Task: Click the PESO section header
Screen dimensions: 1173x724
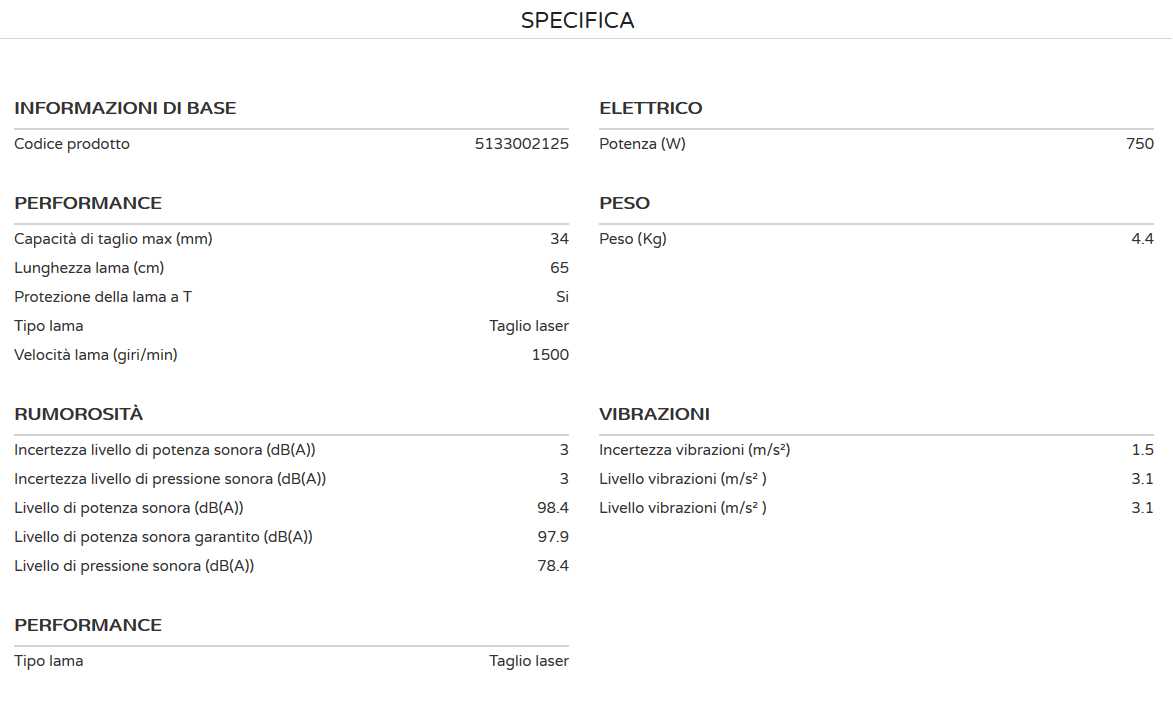Action: 624,203
